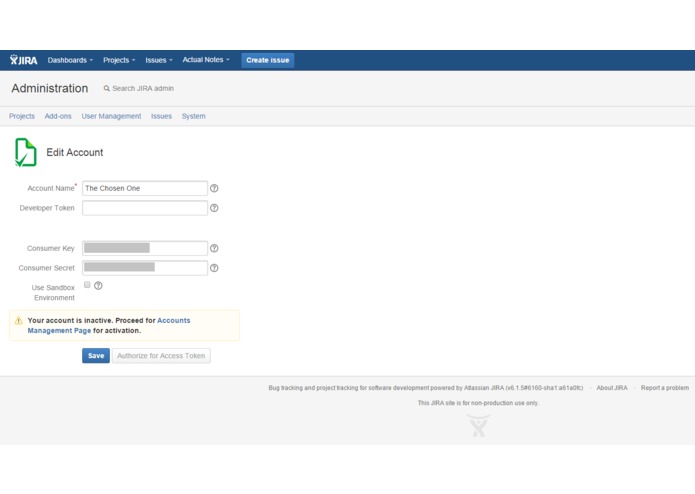This screenshot has width=695, height=494.
Task: Open the About JIRA footer link
Action: tap(612, 388)
